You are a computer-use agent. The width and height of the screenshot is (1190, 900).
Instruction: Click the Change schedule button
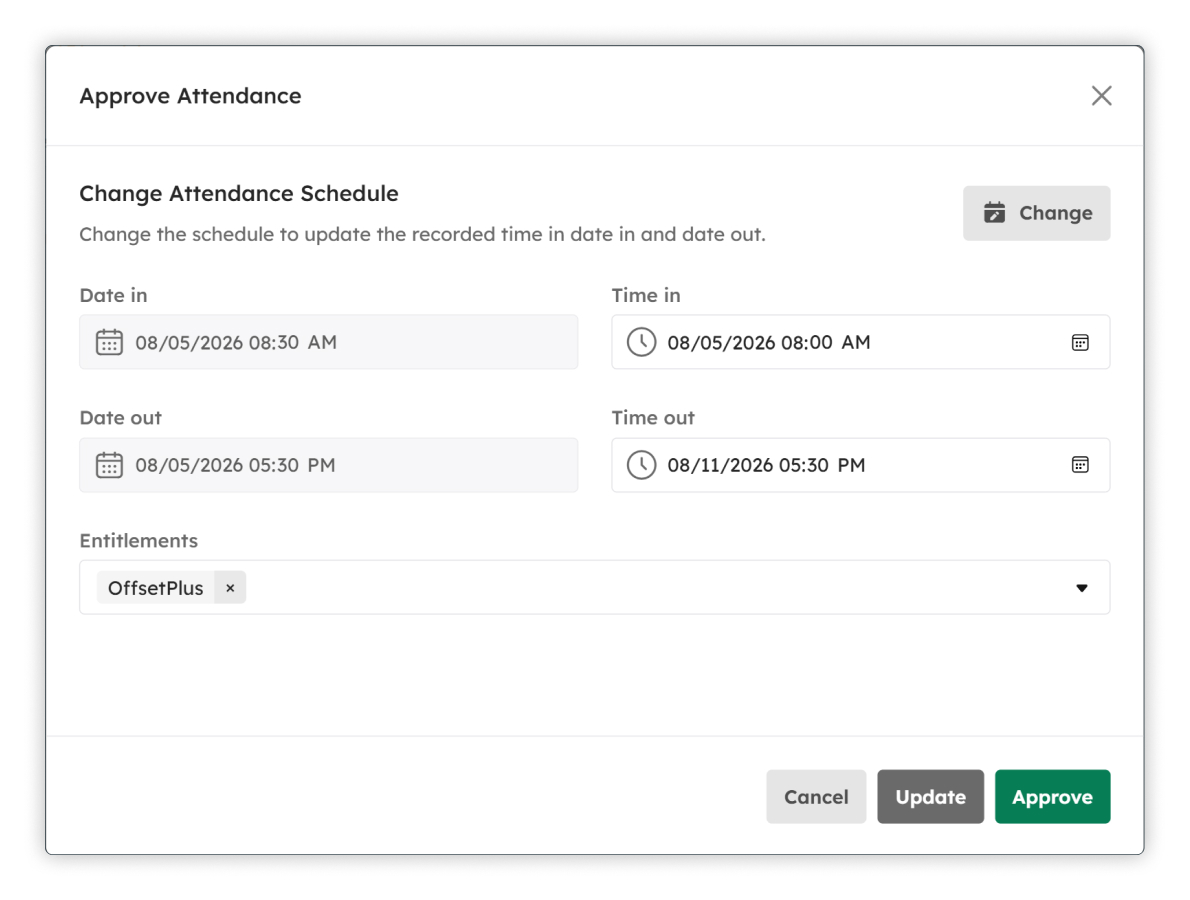click(x=1037, y=213)
